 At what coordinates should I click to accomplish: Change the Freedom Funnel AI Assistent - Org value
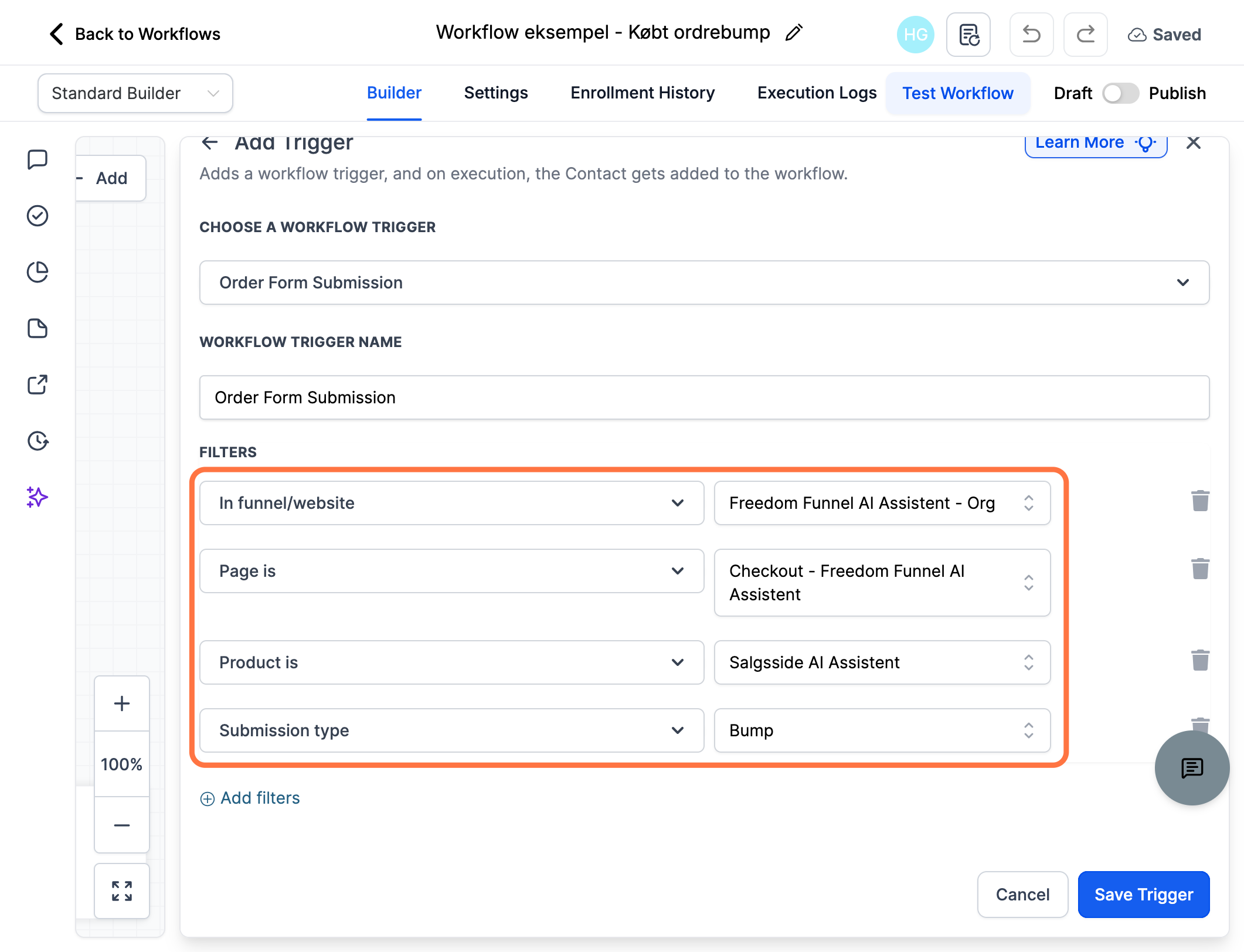coord(882,503)
